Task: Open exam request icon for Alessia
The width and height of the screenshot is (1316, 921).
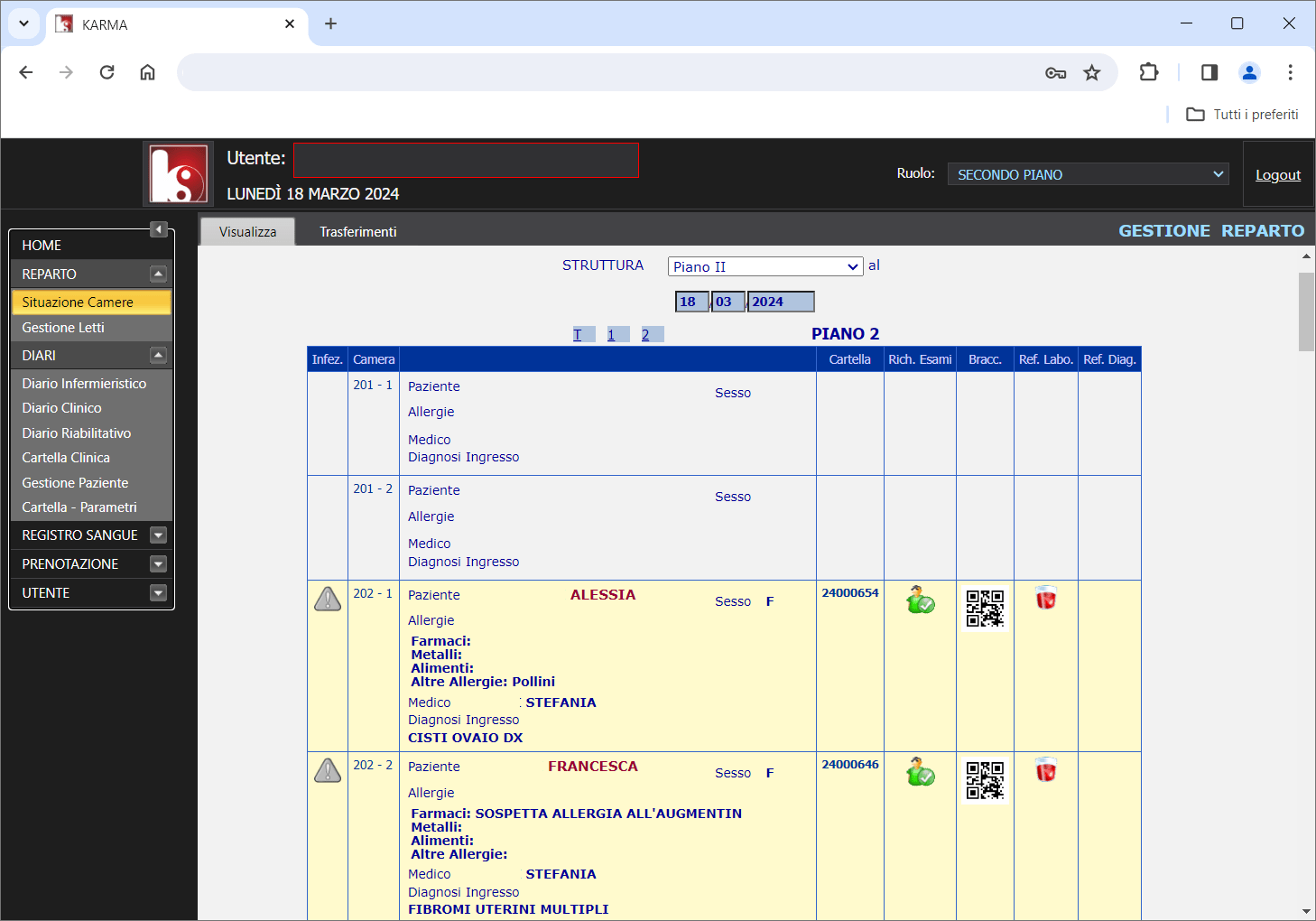Action: click(920, 600)
